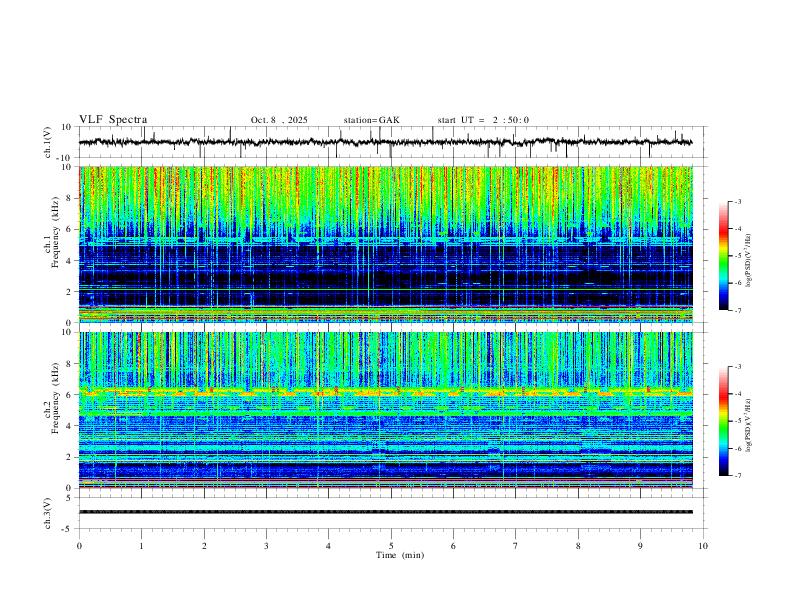The image size is (792, 612).
Task: Click inside the ch.2 frequency spectrogram panel
Action: pos(385,410)
